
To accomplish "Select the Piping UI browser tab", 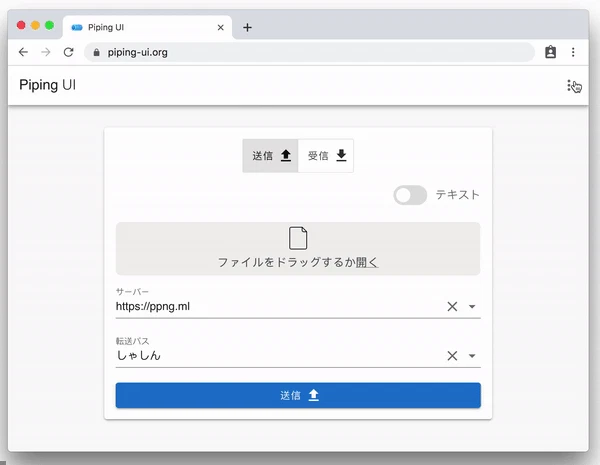I will click(147, 28).
